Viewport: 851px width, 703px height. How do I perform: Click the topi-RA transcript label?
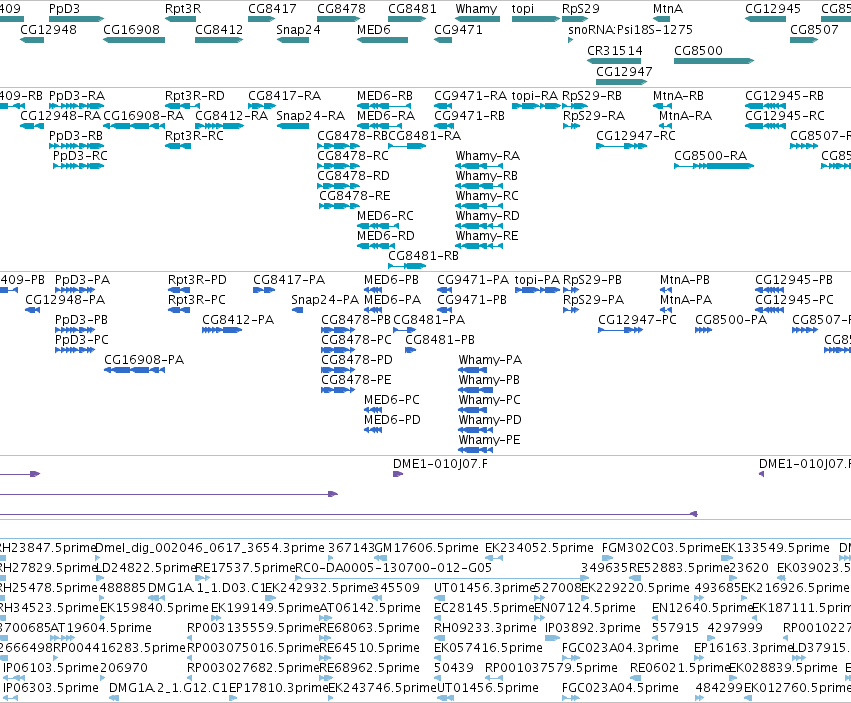[535, 96]
